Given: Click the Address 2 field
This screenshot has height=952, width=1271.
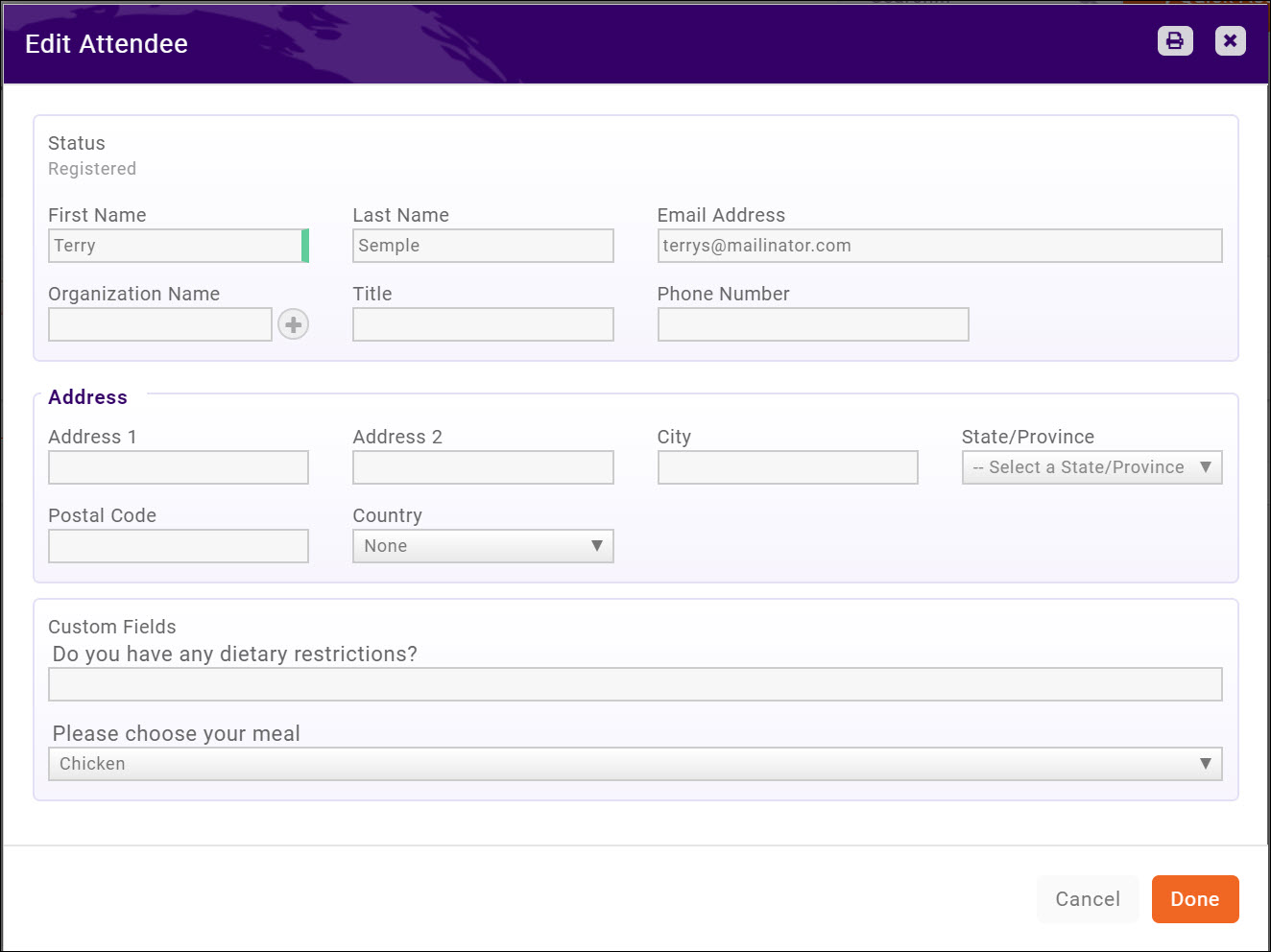Looking at the screenshot, I should (x=482, y=467).
